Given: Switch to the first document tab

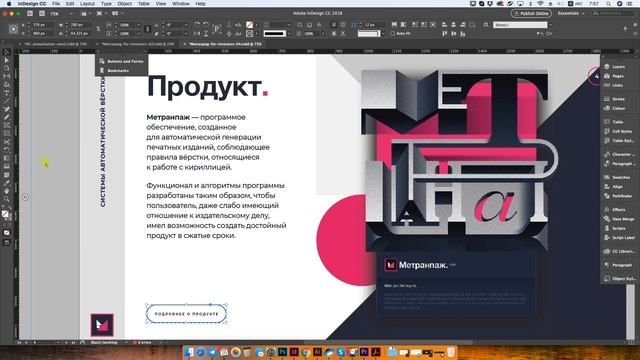Looking at the screenshot, I should (55, 44).
